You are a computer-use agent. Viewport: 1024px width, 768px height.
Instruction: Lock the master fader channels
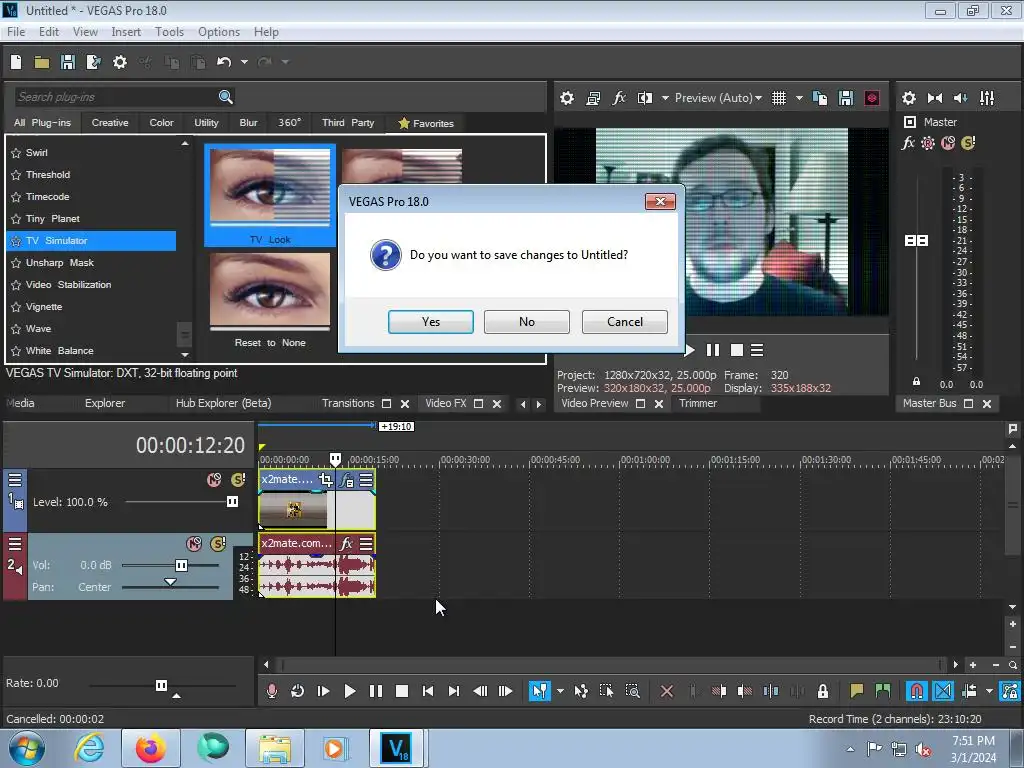click(x=916, y=381)
